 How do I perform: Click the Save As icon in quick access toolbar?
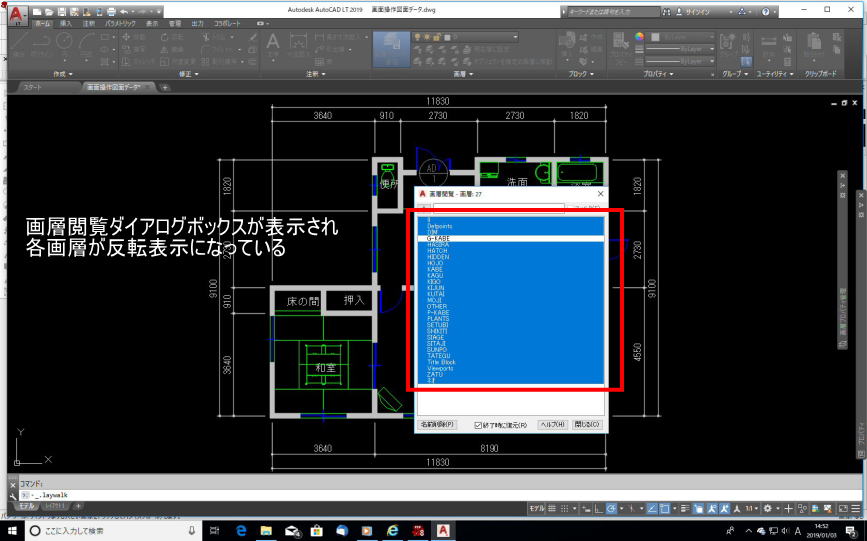[x=74, y=12]
